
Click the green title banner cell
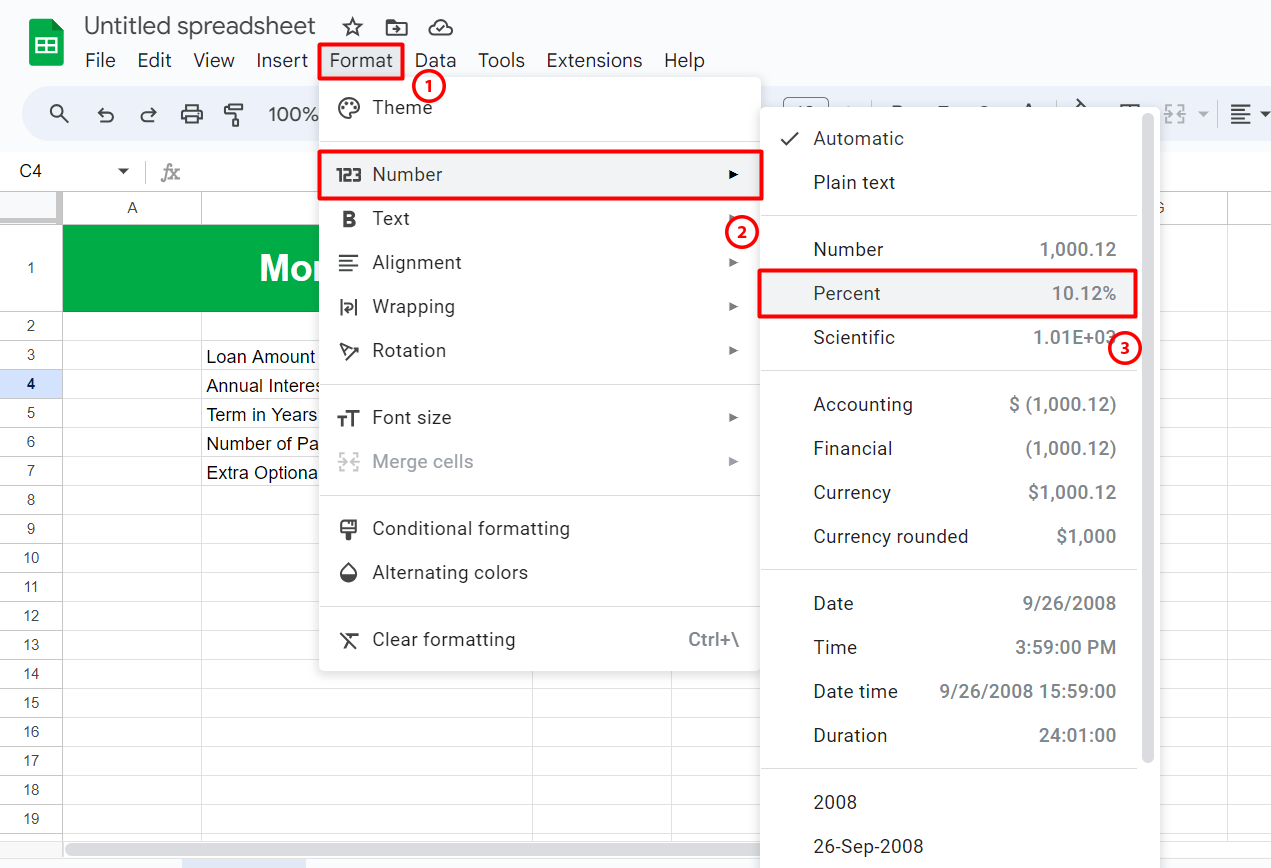[x=191, y=268]
